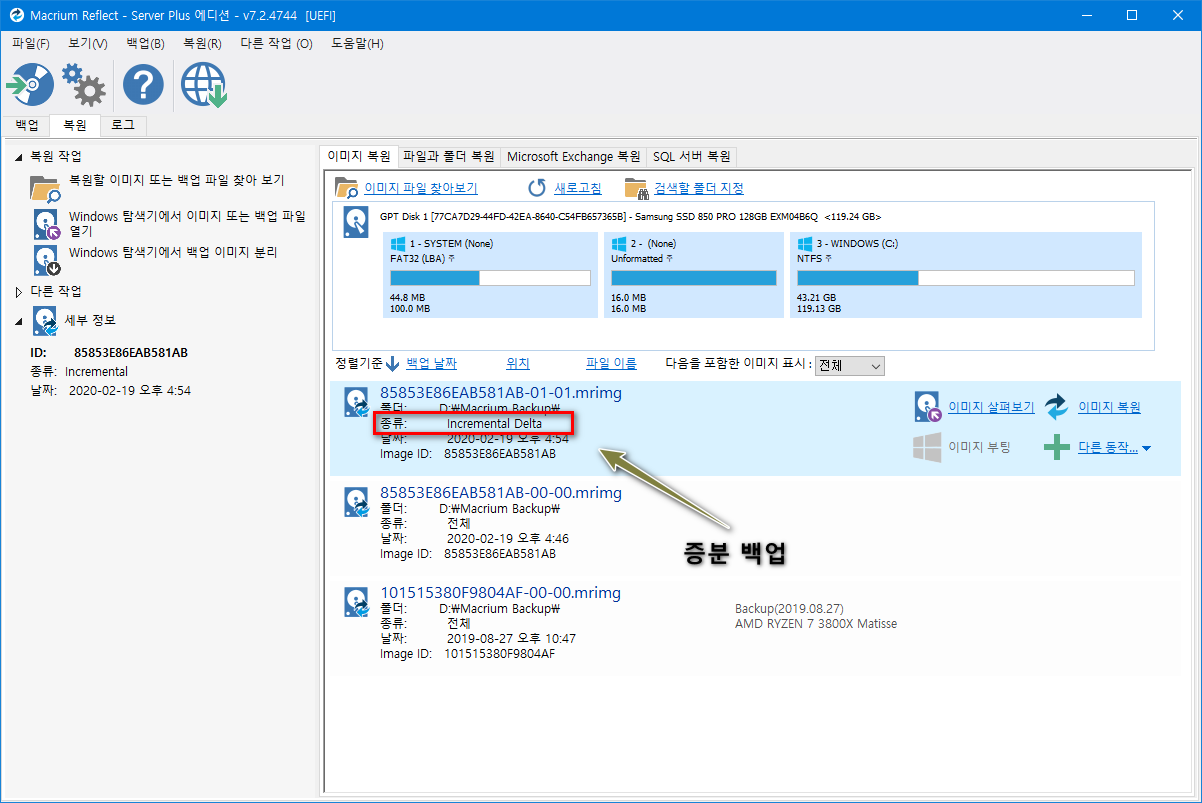
Task: Click the sort direction down arrow icon
Action: pos(392,364)
